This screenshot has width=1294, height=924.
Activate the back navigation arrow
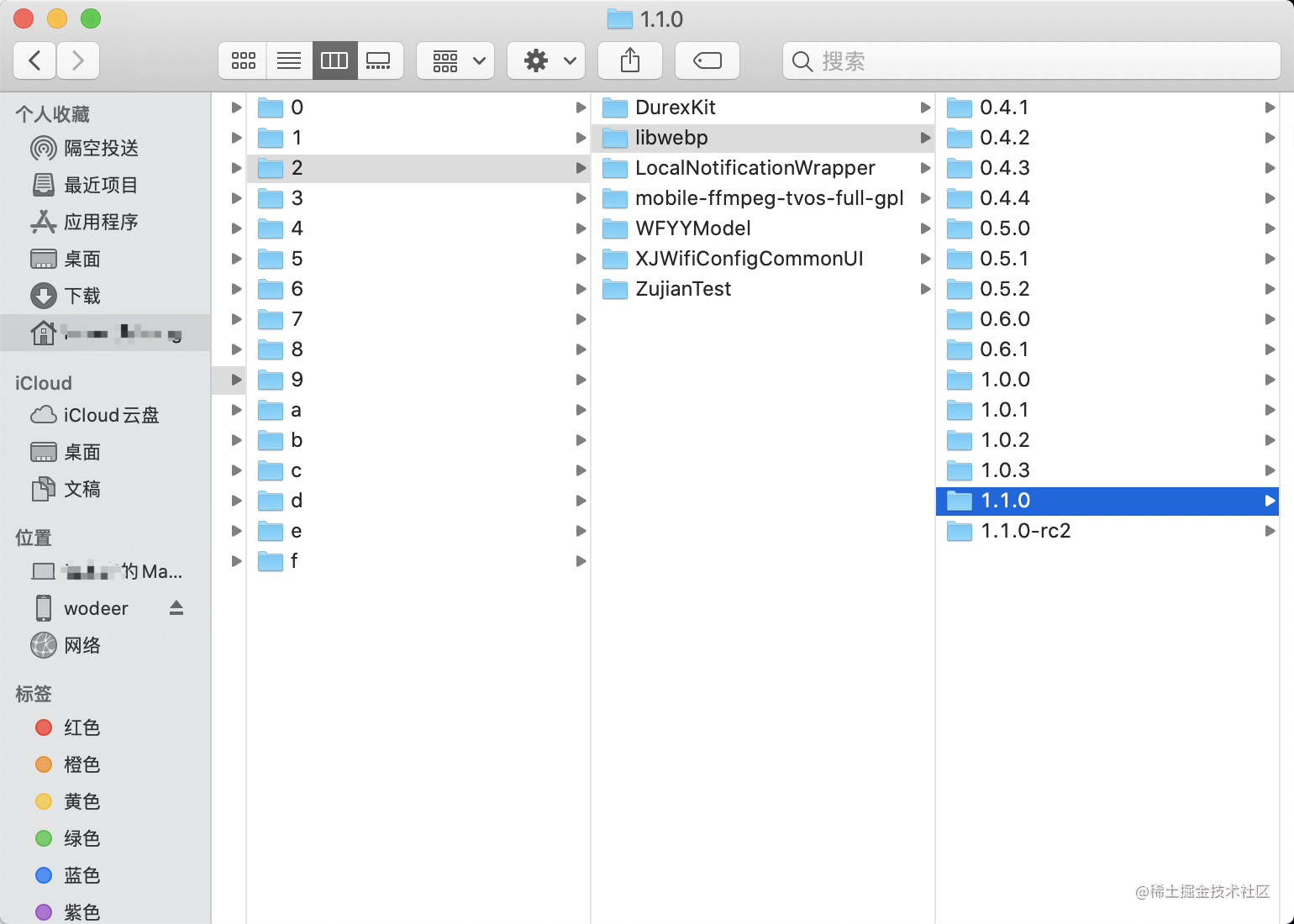(x=34, y=60)
